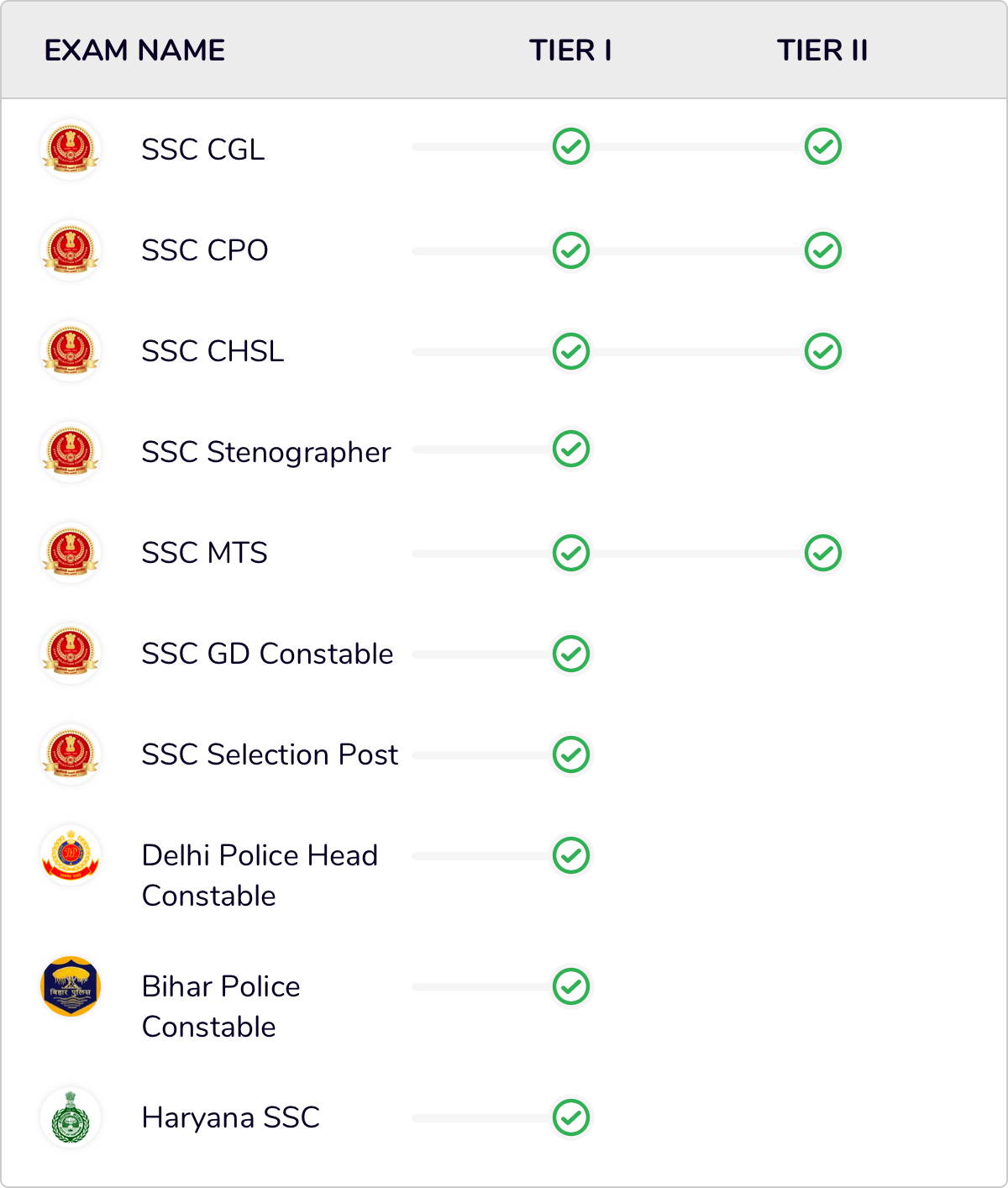Viewport: 1008px width, 1188px height.
Task: Open the SSC CHSL exam name link
Action: [x=213, y=351]
